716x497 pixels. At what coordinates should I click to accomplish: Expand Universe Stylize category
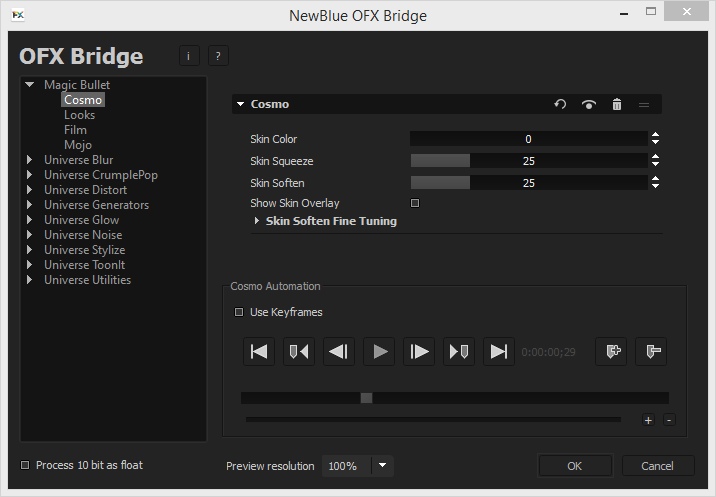(x=30, y=250)
